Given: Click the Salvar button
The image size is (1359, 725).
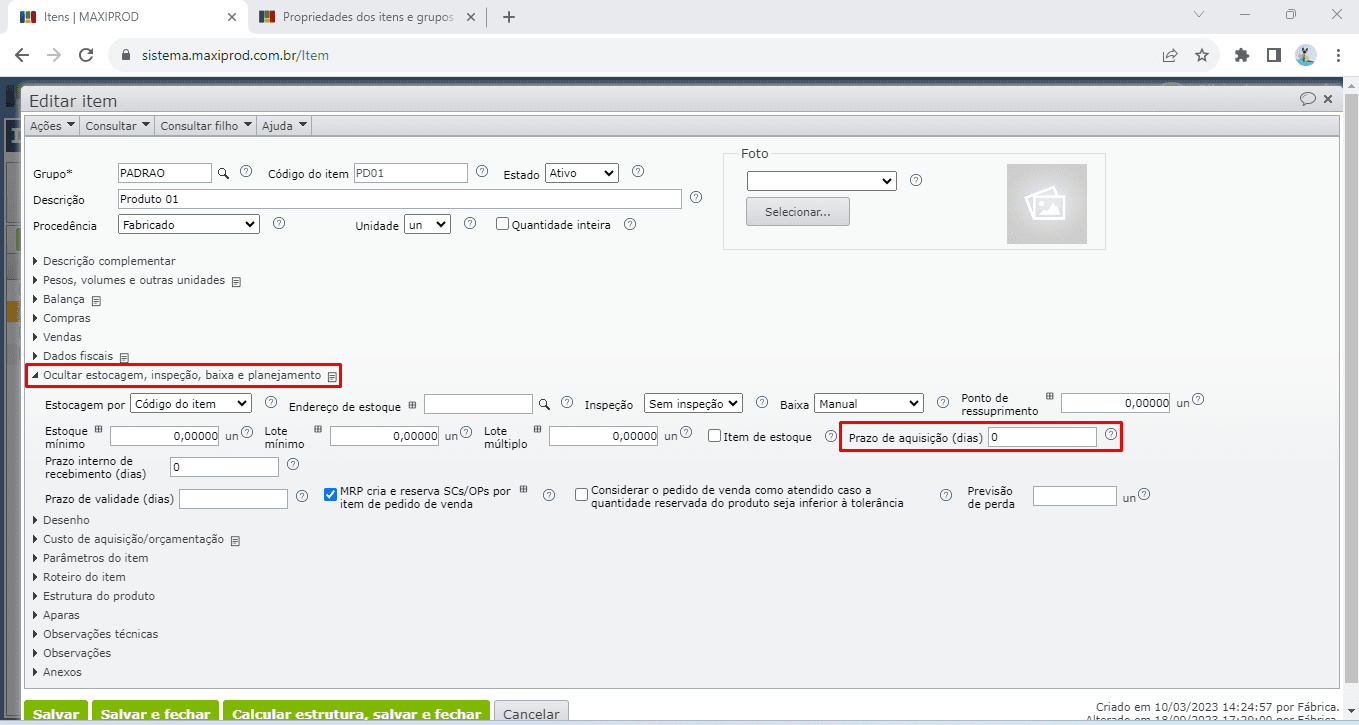Looking at the screenshot, I should point(56,714).
